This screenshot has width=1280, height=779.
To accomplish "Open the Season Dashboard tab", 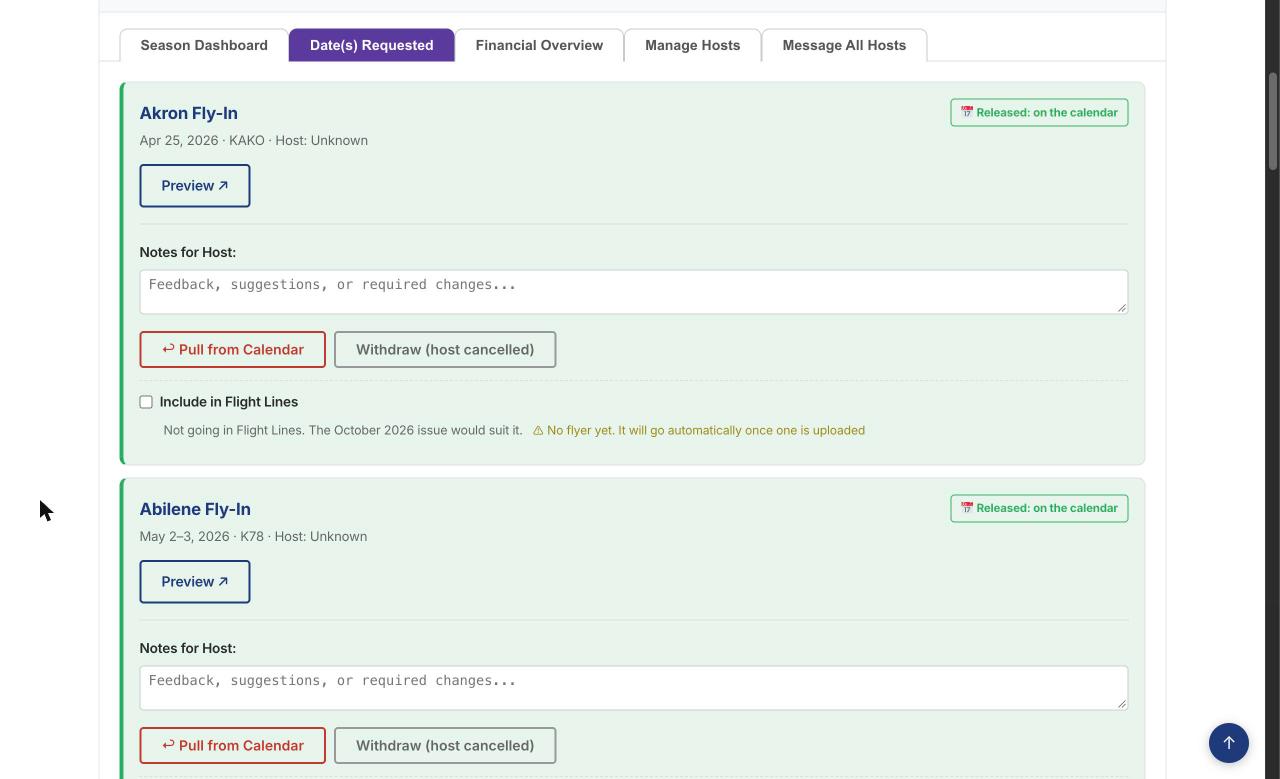I will pyautogui.click(x=204, y=45).
